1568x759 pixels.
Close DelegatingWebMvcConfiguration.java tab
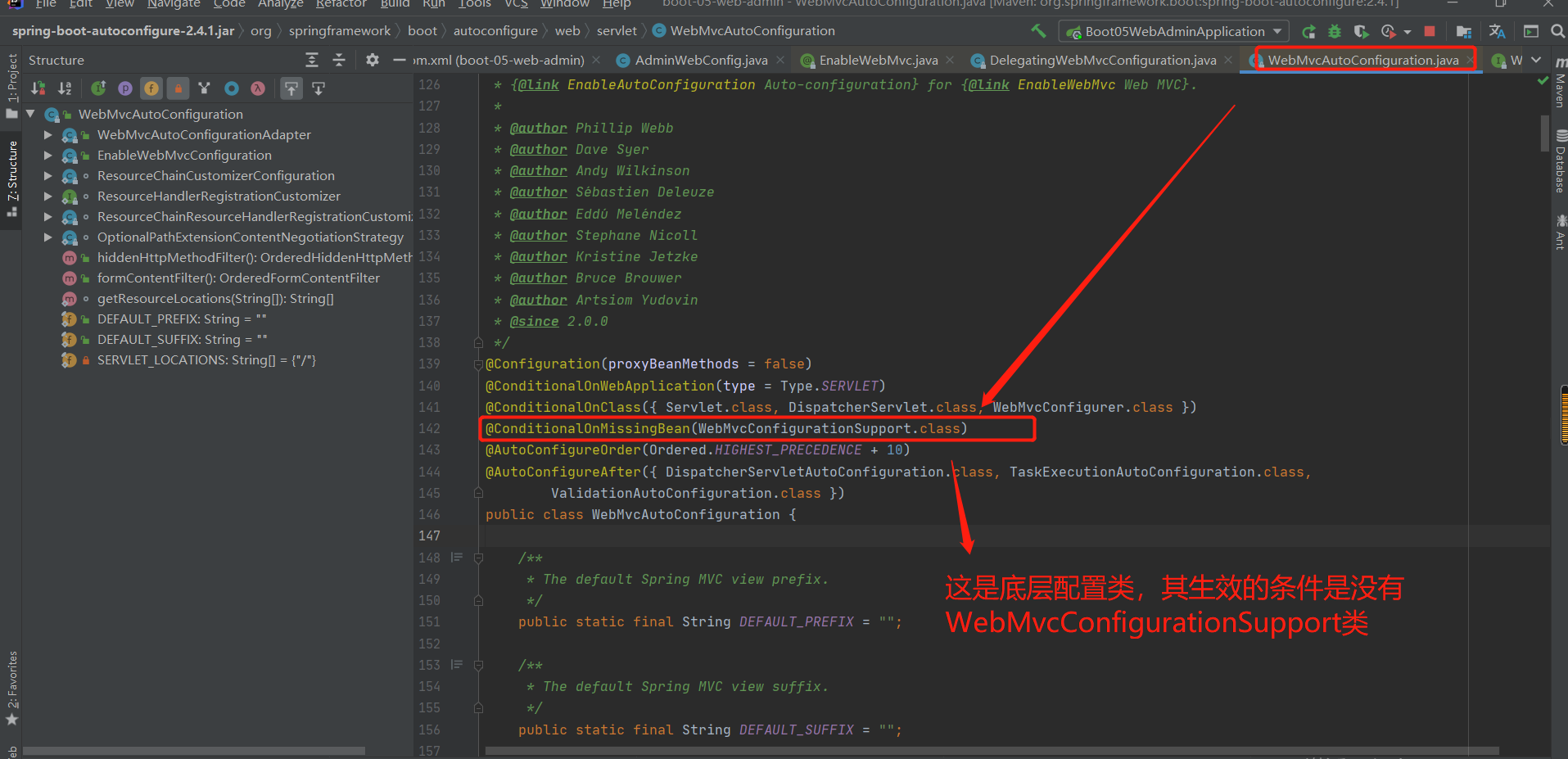tap(1228, 60)
